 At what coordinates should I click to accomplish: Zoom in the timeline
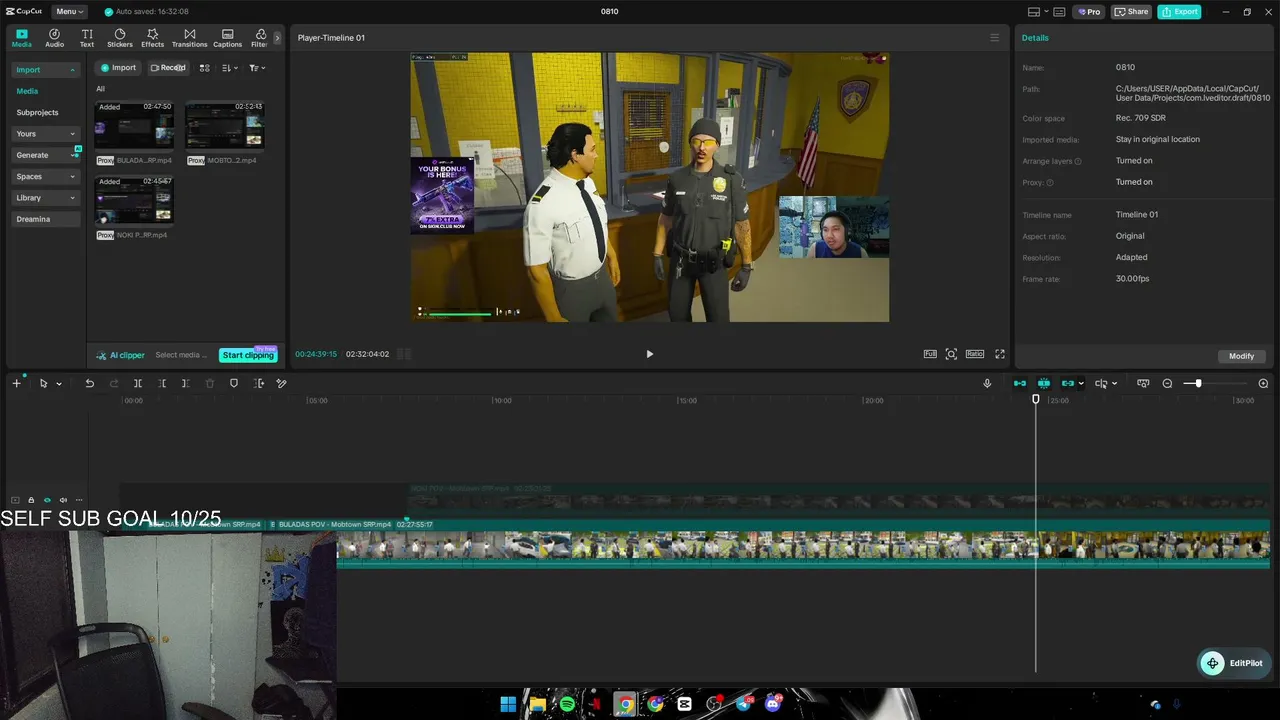click(x=1263, y=383)
